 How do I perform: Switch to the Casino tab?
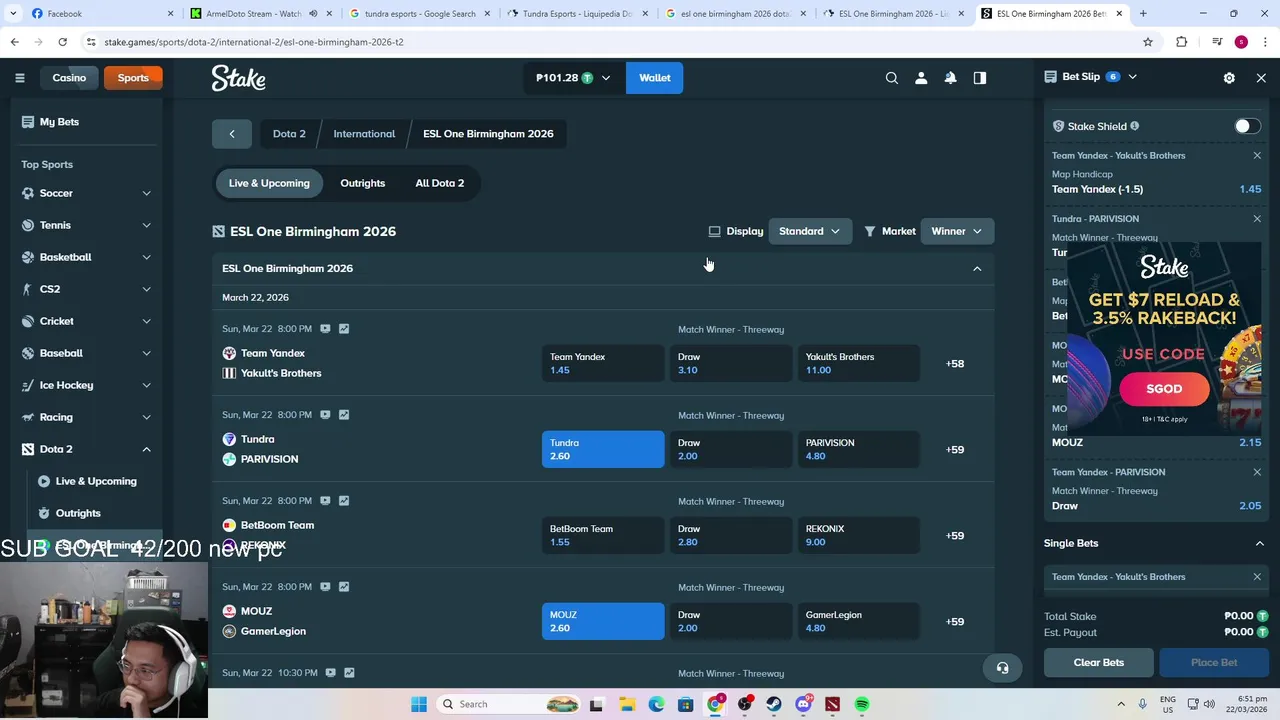[x=69, y=77]
